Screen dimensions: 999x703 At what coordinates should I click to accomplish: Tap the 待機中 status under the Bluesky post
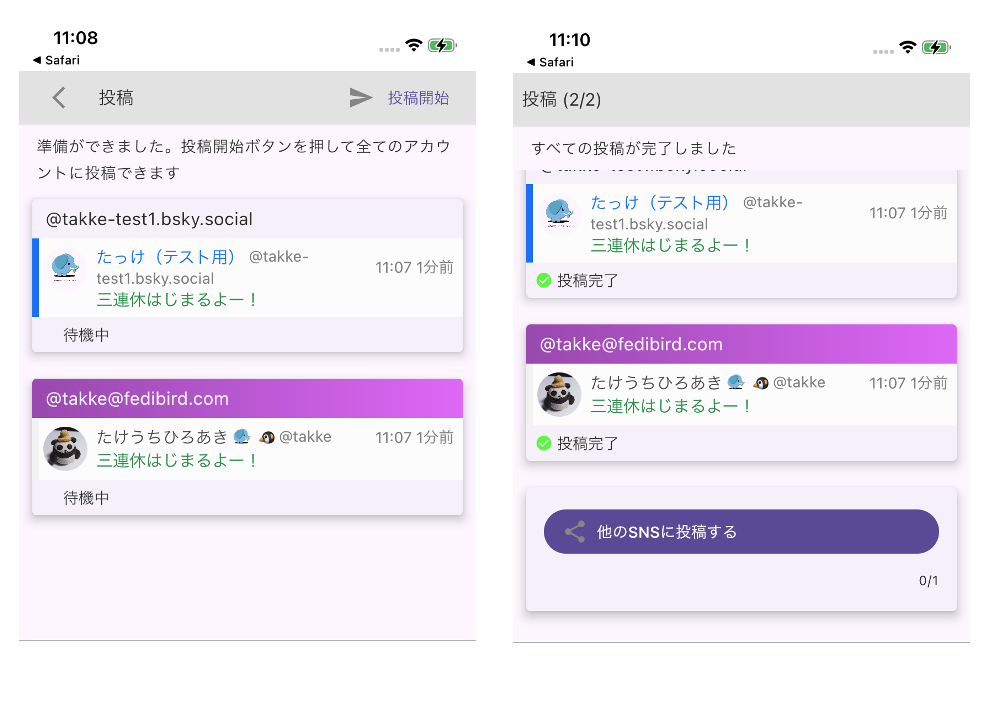tap(87, 335)
